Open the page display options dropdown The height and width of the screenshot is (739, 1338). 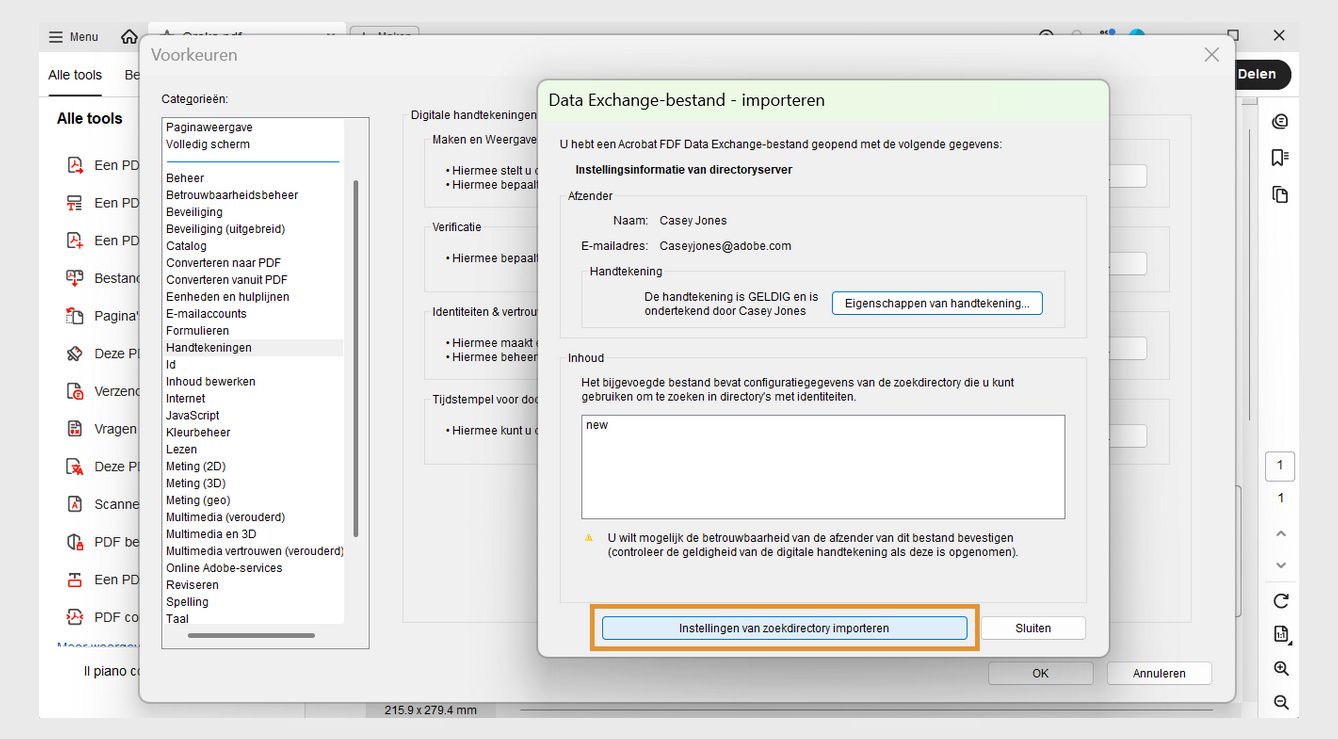(x=1281, y=633)
